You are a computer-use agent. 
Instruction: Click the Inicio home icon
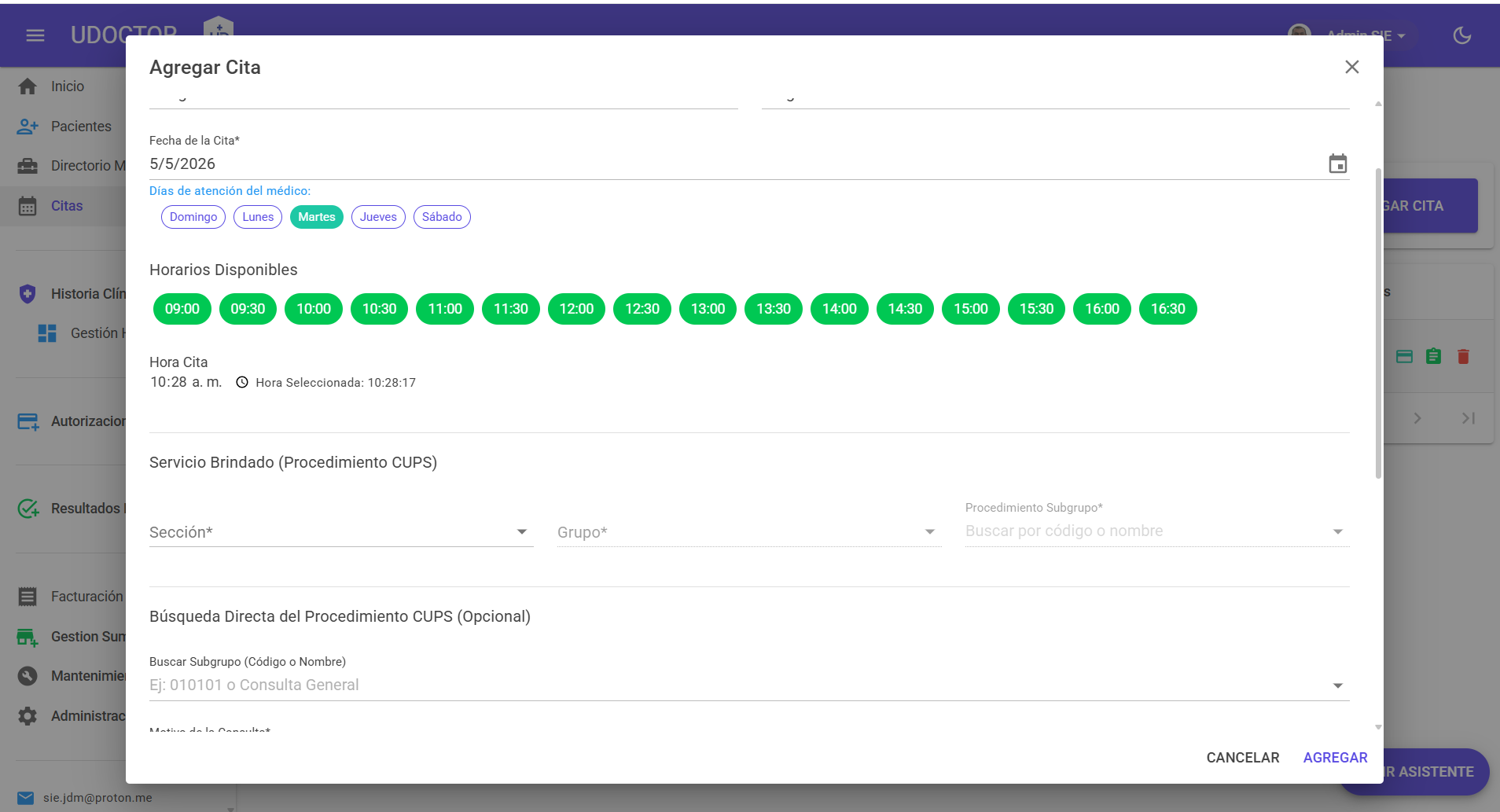point(28,86)
